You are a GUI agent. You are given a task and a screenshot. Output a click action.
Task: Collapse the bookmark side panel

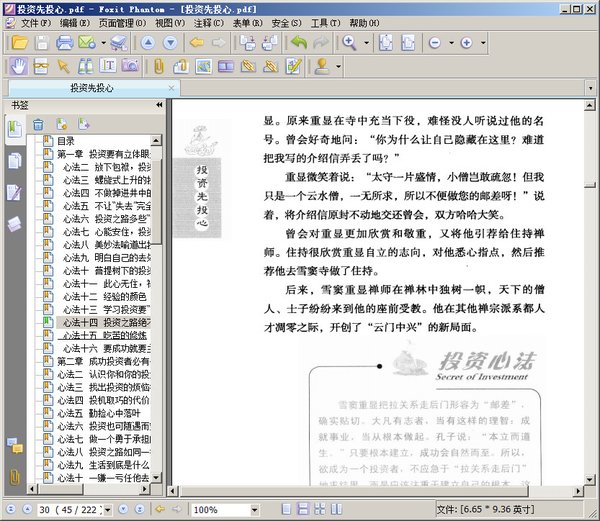159,105
